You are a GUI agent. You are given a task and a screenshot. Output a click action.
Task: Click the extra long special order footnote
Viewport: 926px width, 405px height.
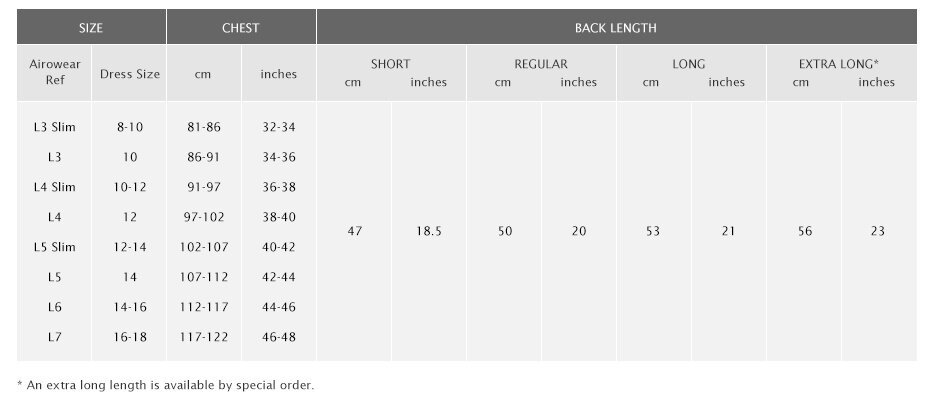[166, 385]
